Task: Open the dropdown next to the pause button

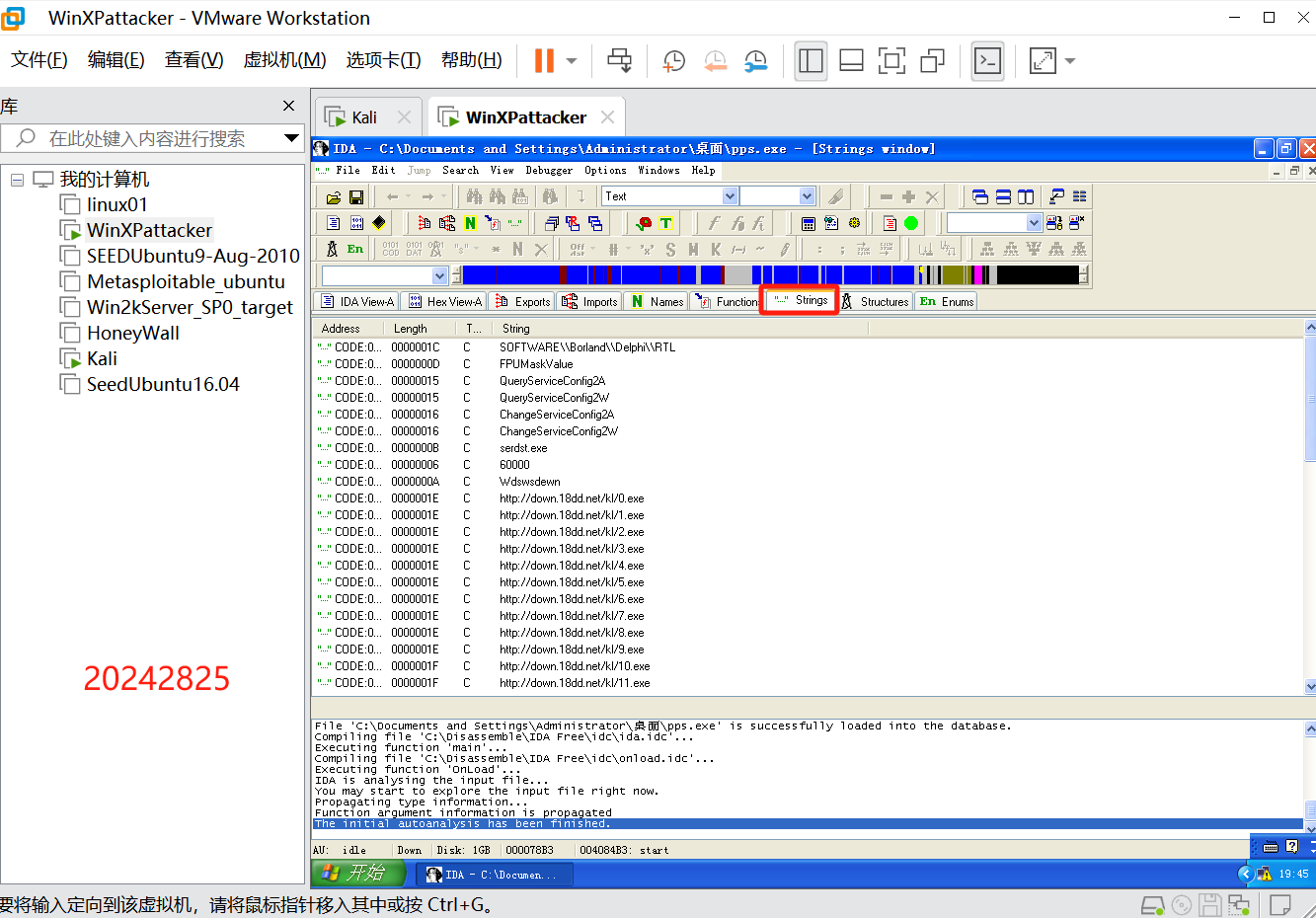Action: [572, 61]
